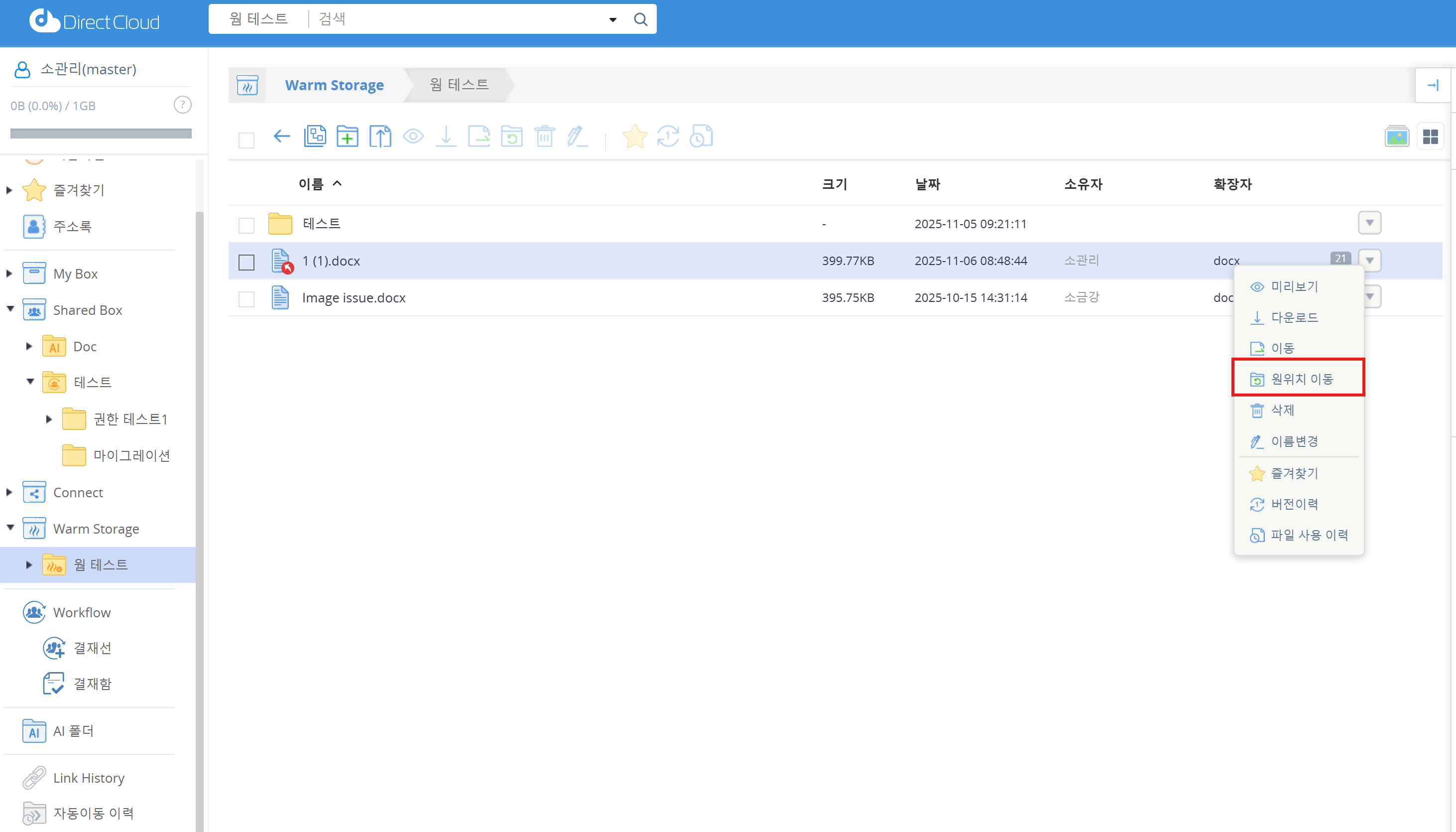Toggle the select-all checkbox in toolbar
Screen dimensions: 1456x832
pyautogui.click(x=246, y=140)
